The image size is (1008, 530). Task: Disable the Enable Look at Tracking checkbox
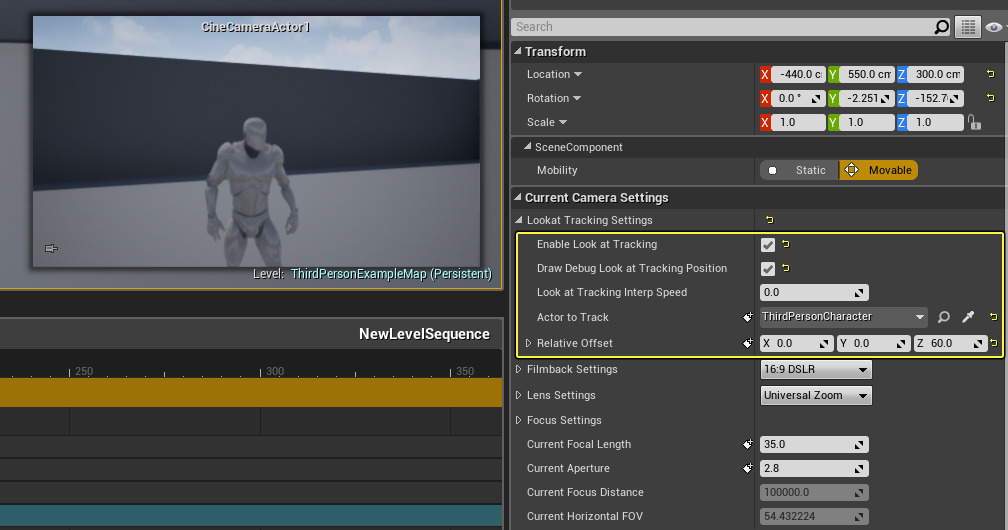(768, 244)
